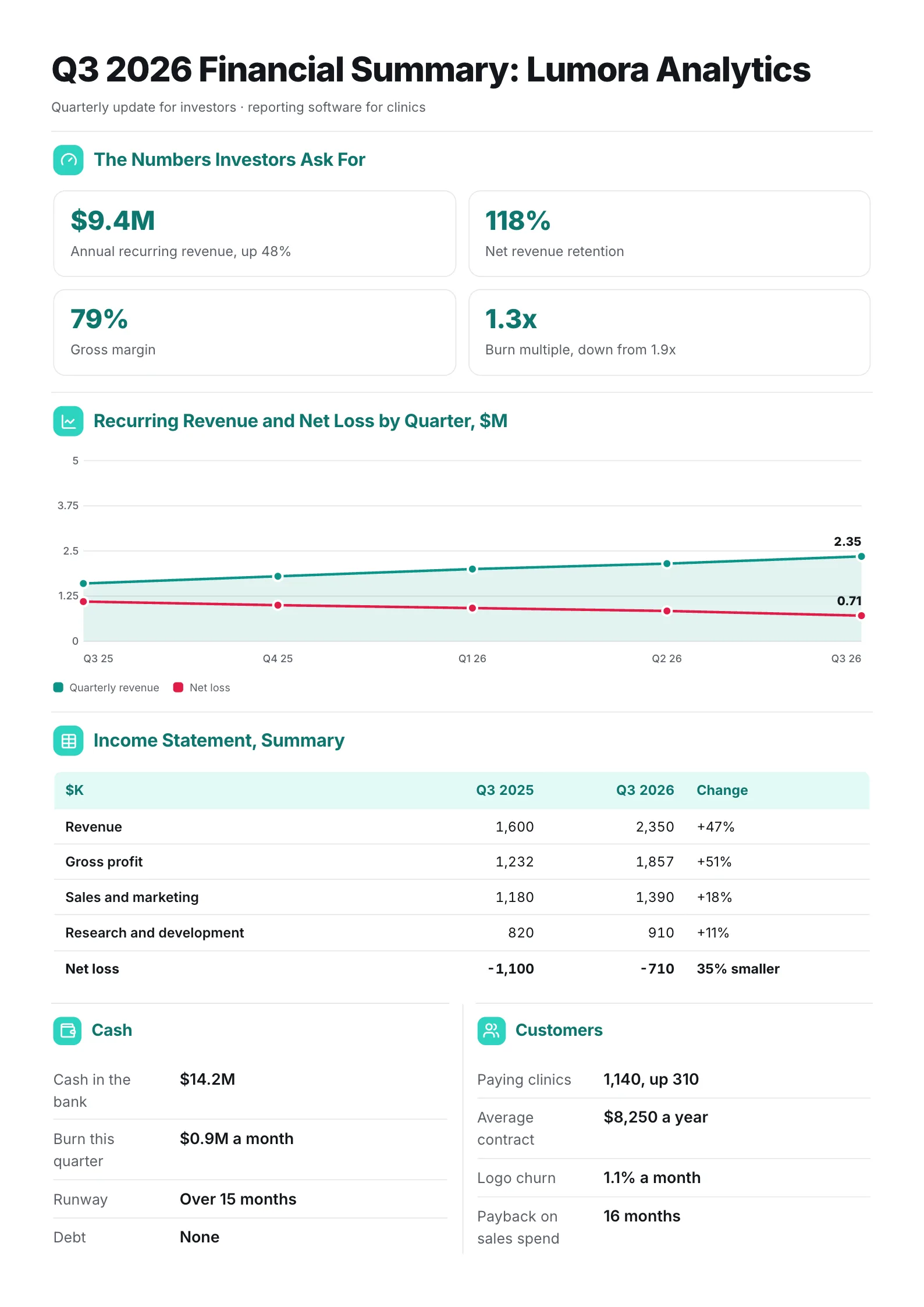Click the Change column header
The width and height of the screenshot is (924, 1307).
click(x=722, y=790)
